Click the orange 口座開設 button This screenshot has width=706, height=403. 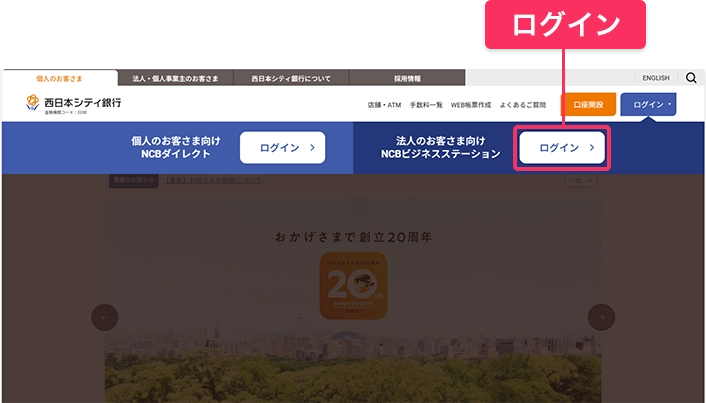point(588,104)
